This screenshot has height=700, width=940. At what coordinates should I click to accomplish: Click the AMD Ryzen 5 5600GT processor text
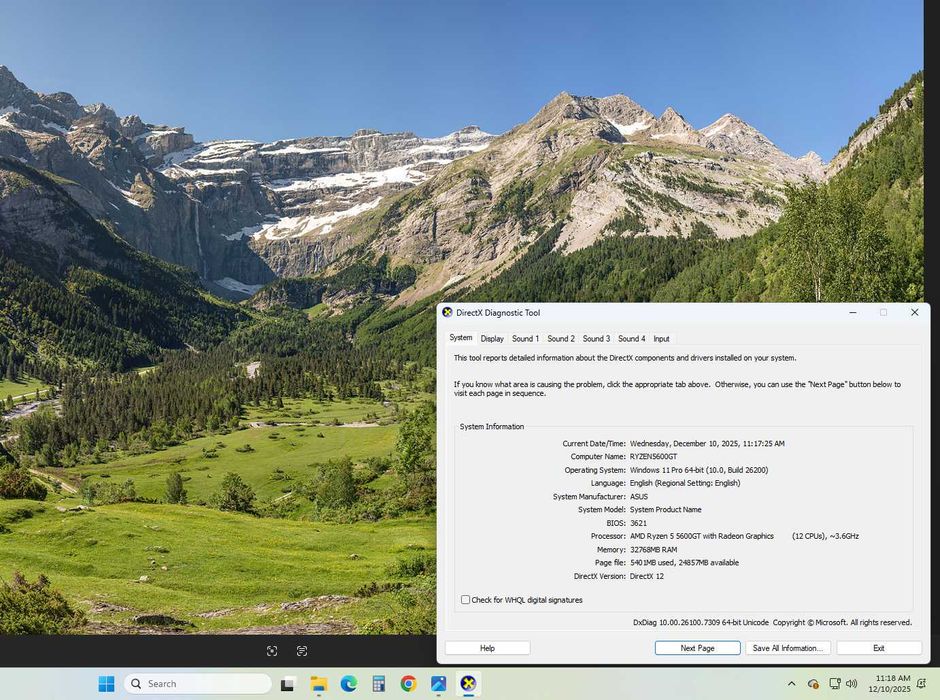point(702,536)
